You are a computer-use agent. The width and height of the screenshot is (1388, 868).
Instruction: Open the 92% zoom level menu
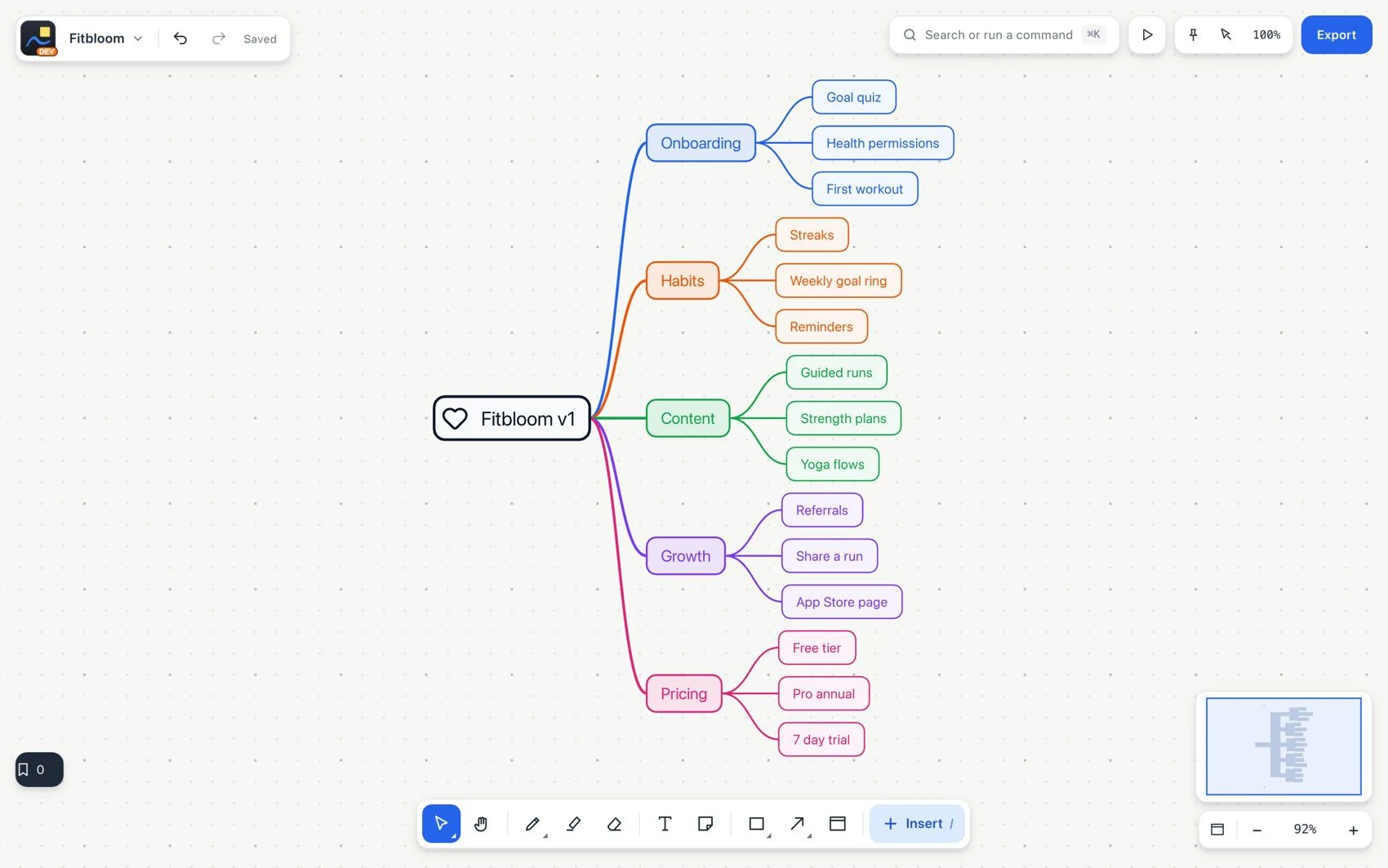click(x=1305, y=830)
